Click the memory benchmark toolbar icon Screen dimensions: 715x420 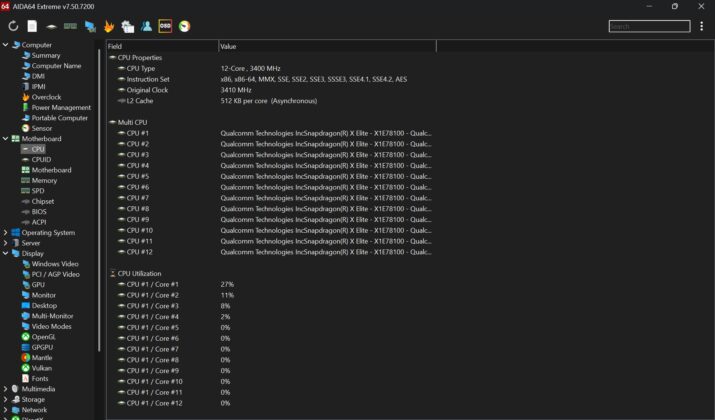[x=70, y=26]
